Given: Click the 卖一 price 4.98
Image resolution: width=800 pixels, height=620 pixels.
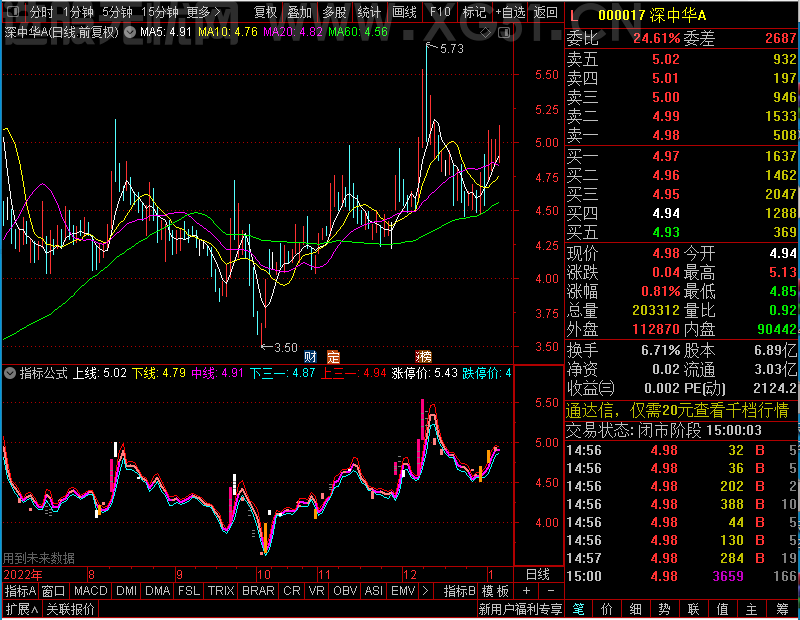Looking at the screenshot, I should [666, 135].
